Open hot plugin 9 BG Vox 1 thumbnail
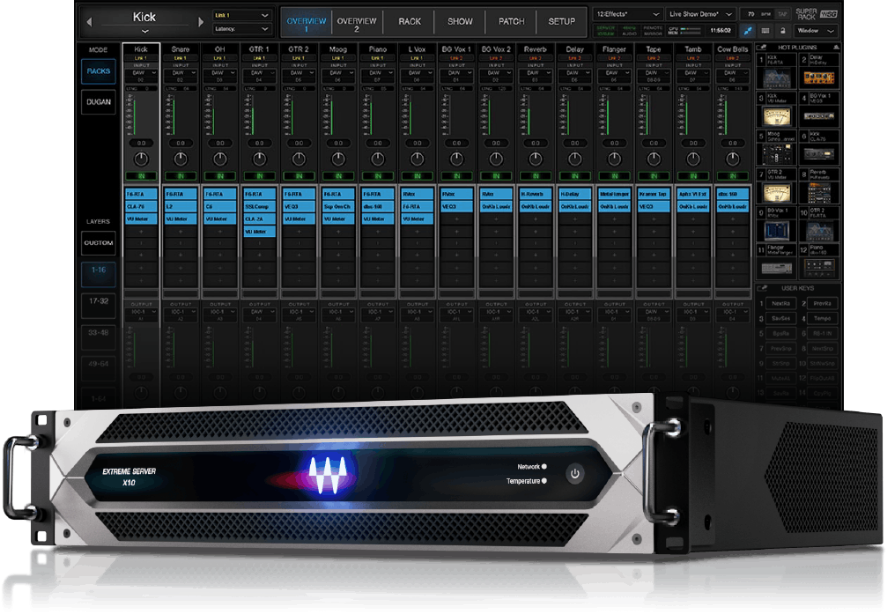Image resolution: width=894 pixels, height=614 pixels. [x=777, y=230]
